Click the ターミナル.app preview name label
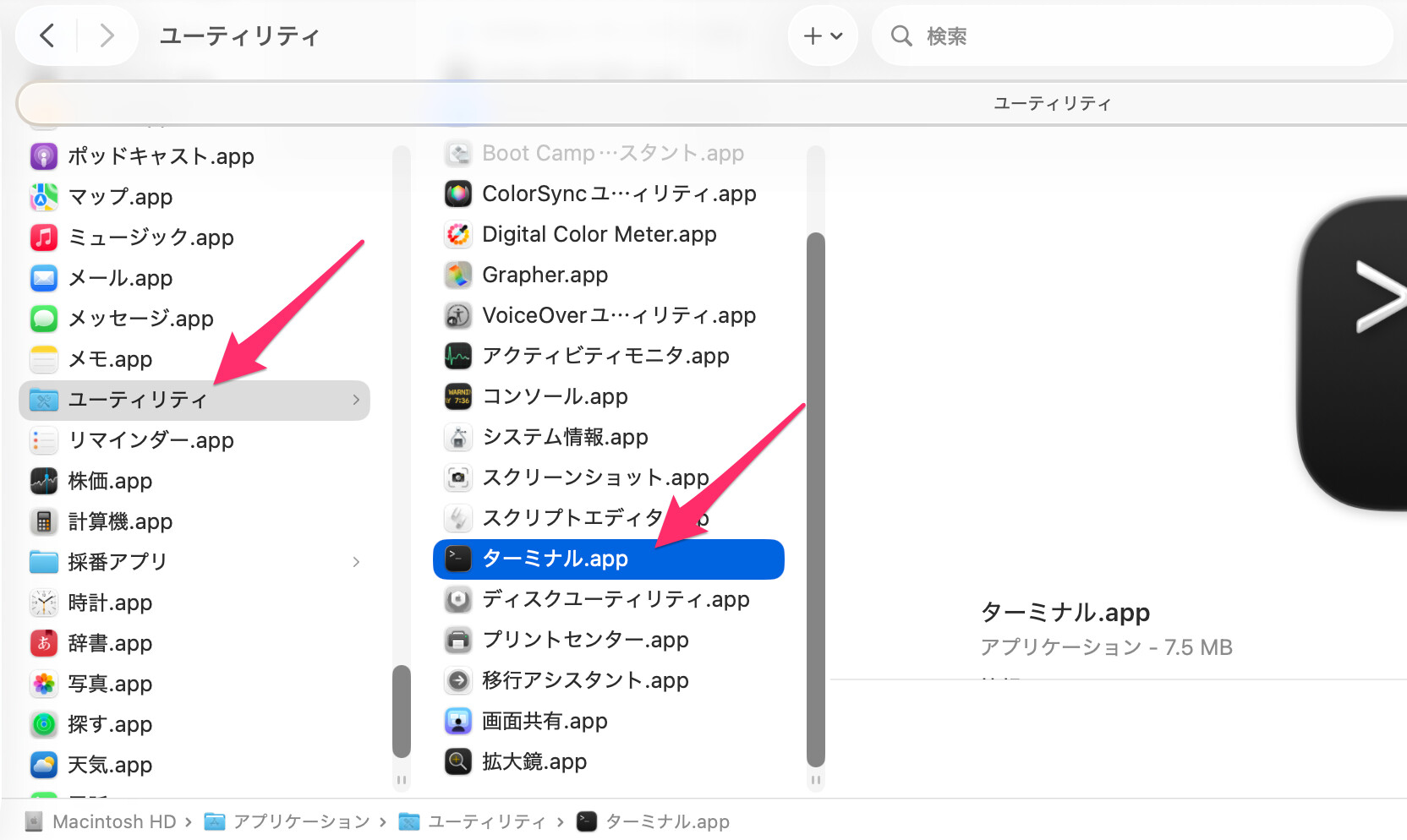The image size is (1407, 840). point(1065,612)
